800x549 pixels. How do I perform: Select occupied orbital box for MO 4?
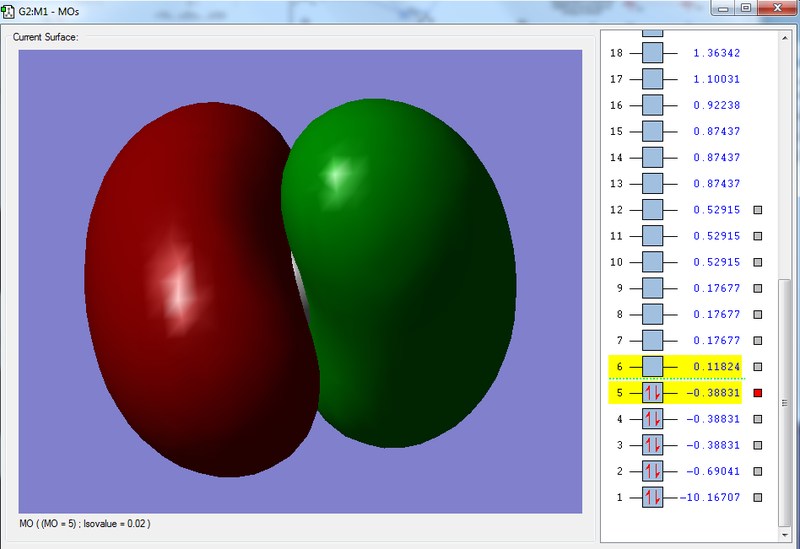click(x=653, y=419)
